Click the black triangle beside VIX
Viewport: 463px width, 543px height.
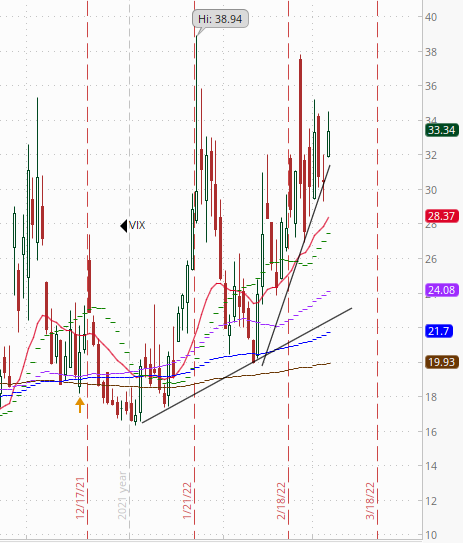124,226
